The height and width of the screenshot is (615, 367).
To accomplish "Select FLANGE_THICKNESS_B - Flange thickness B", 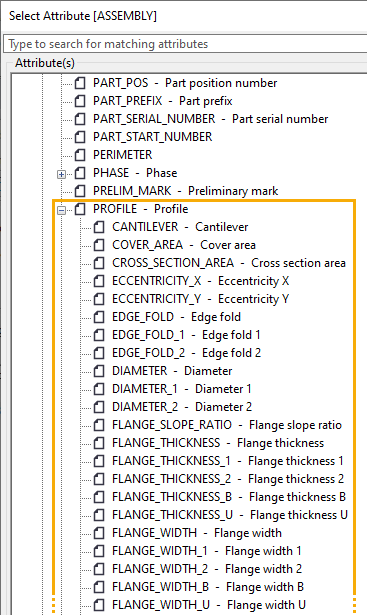I will pyautogui.click(x=229, y=497).
